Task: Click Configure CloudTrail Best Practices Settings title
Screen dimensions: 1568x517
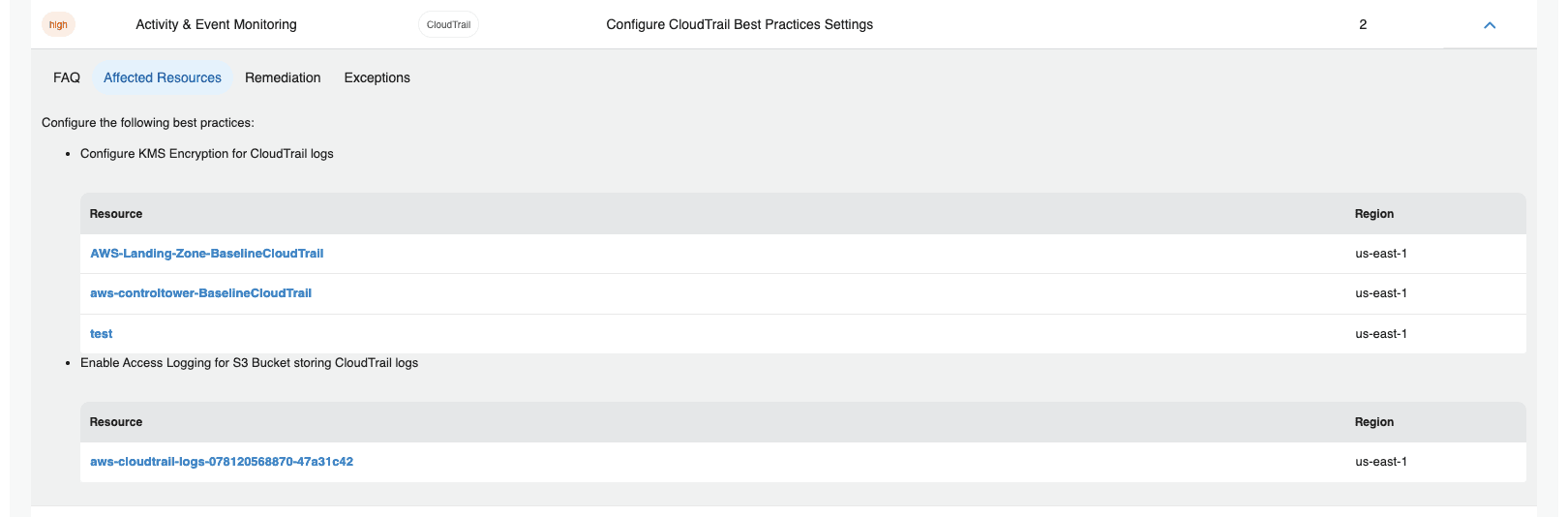Action: (x=739, y=24)
